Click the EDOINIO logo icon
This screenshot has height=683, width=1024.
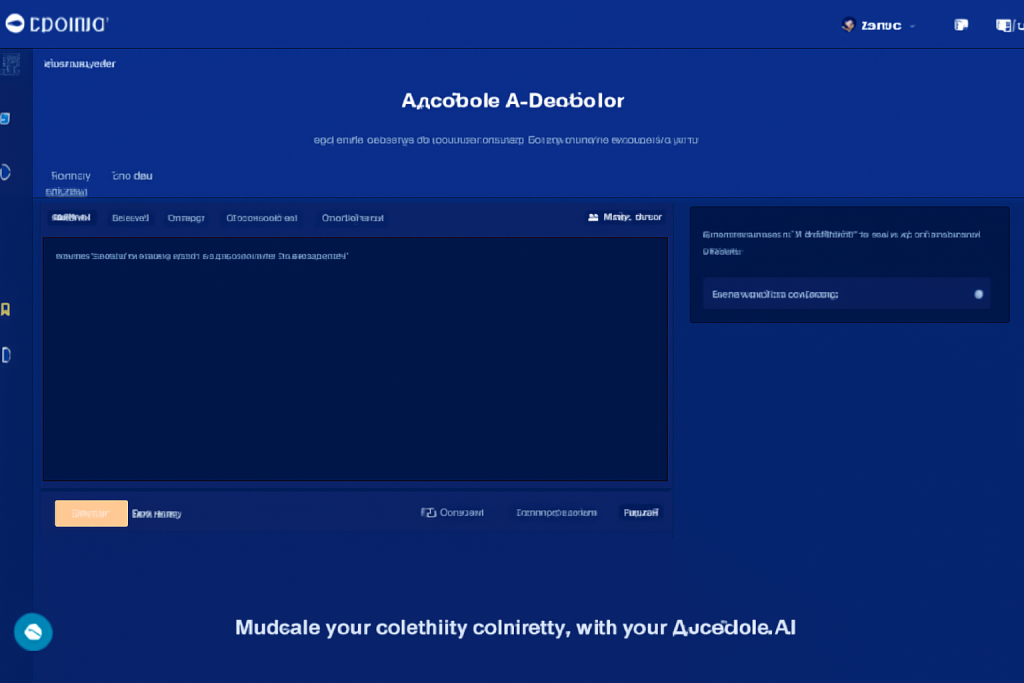point(14,23)
